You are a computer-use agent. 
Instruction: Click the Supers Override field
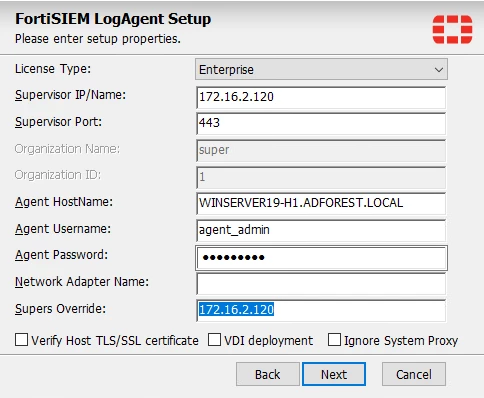click(x=321, y=310)
